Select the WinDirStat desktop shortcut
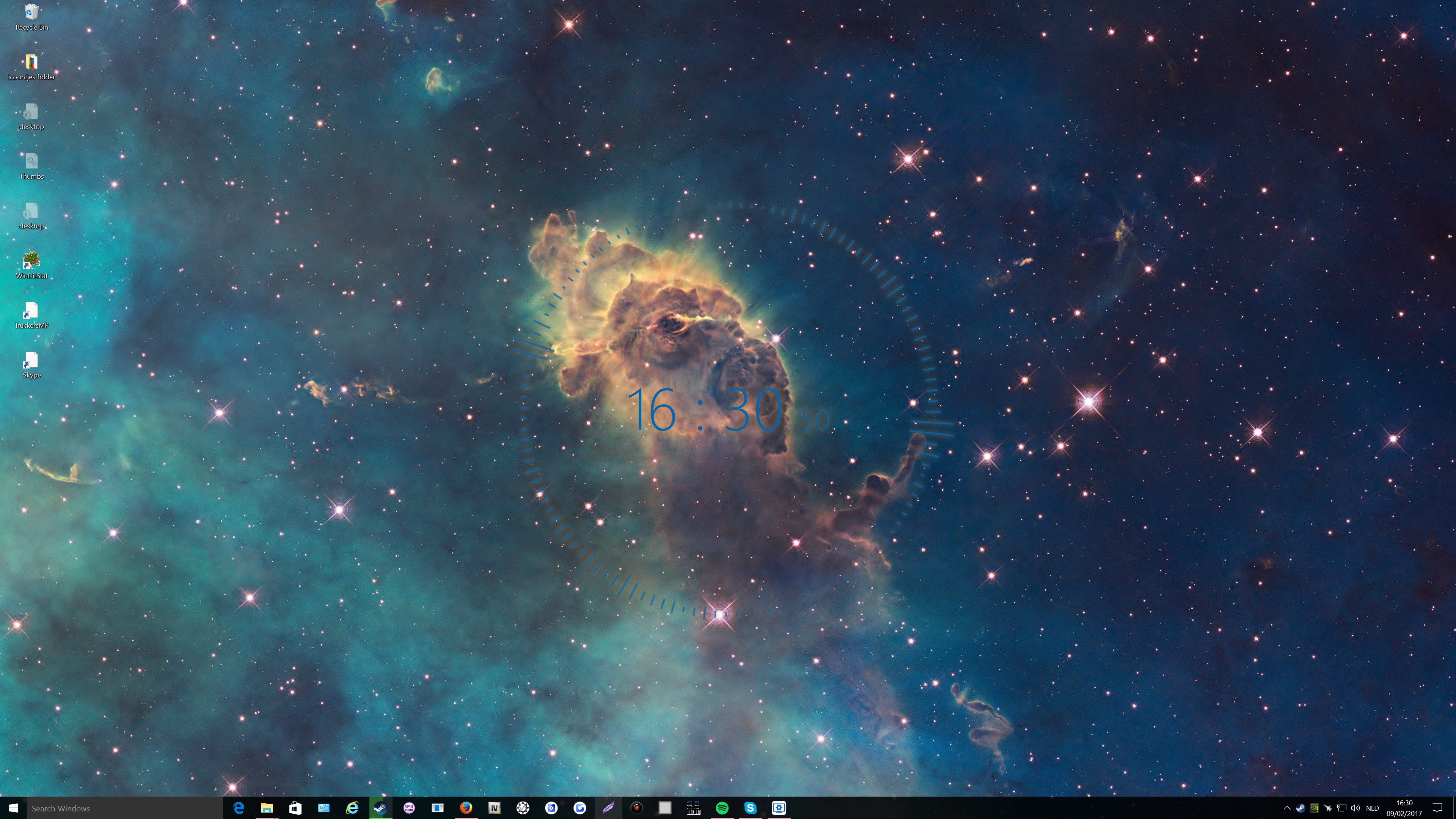1456x819 pixels. pos(31,265)
